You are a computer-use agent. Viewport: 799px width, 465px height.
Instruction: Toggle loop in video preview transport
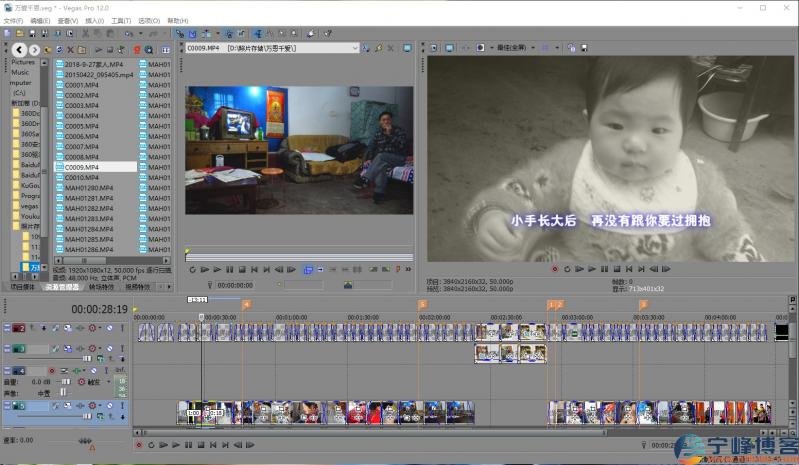(x=567, y=269)
